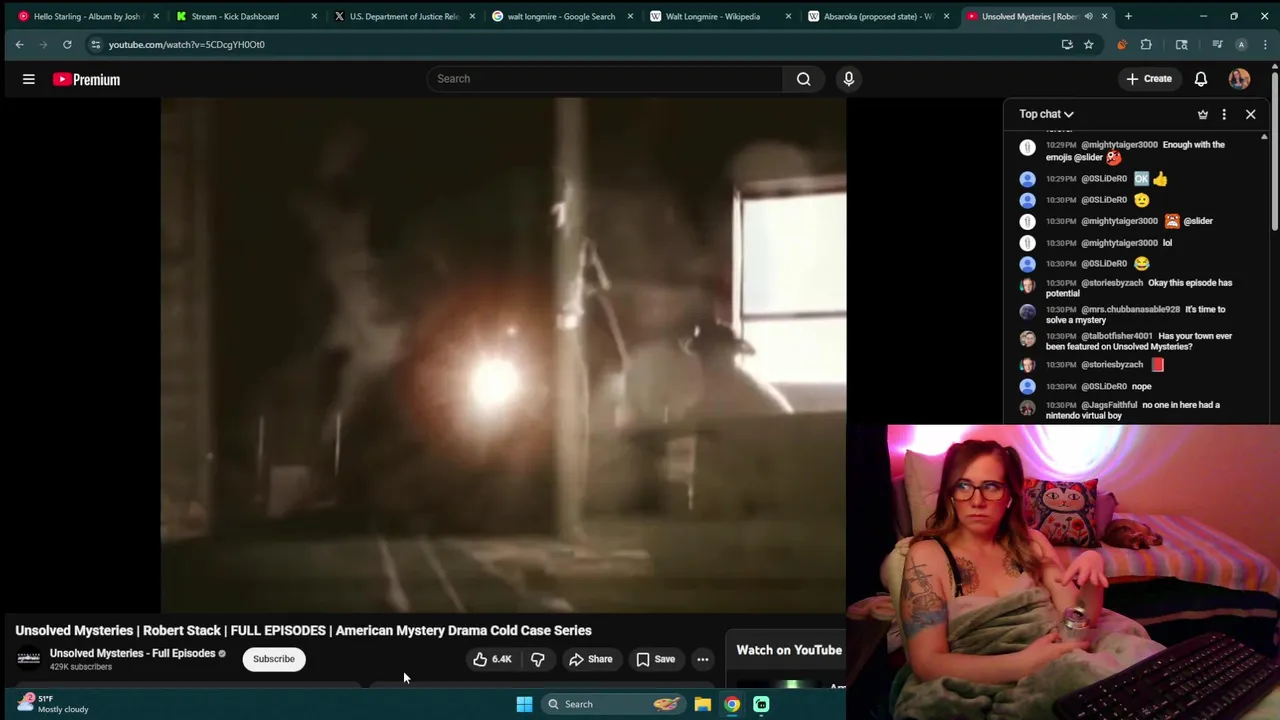The width and height of the screenshot is (1280, 720).
Task: Open the tab search tool icon
Action: point(1182,44)
